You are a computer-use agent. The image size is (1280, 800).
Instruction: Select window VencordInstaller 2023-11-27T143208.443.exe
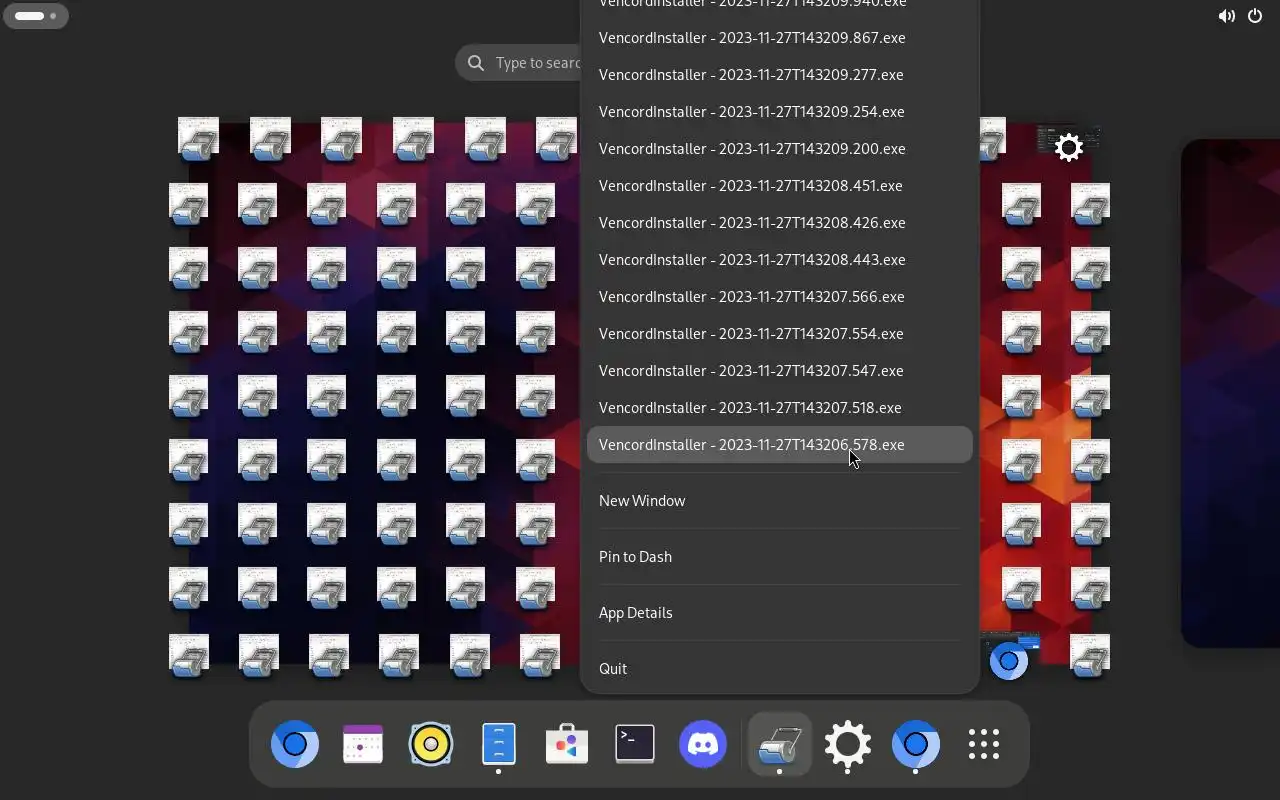(x=779, y=260)
